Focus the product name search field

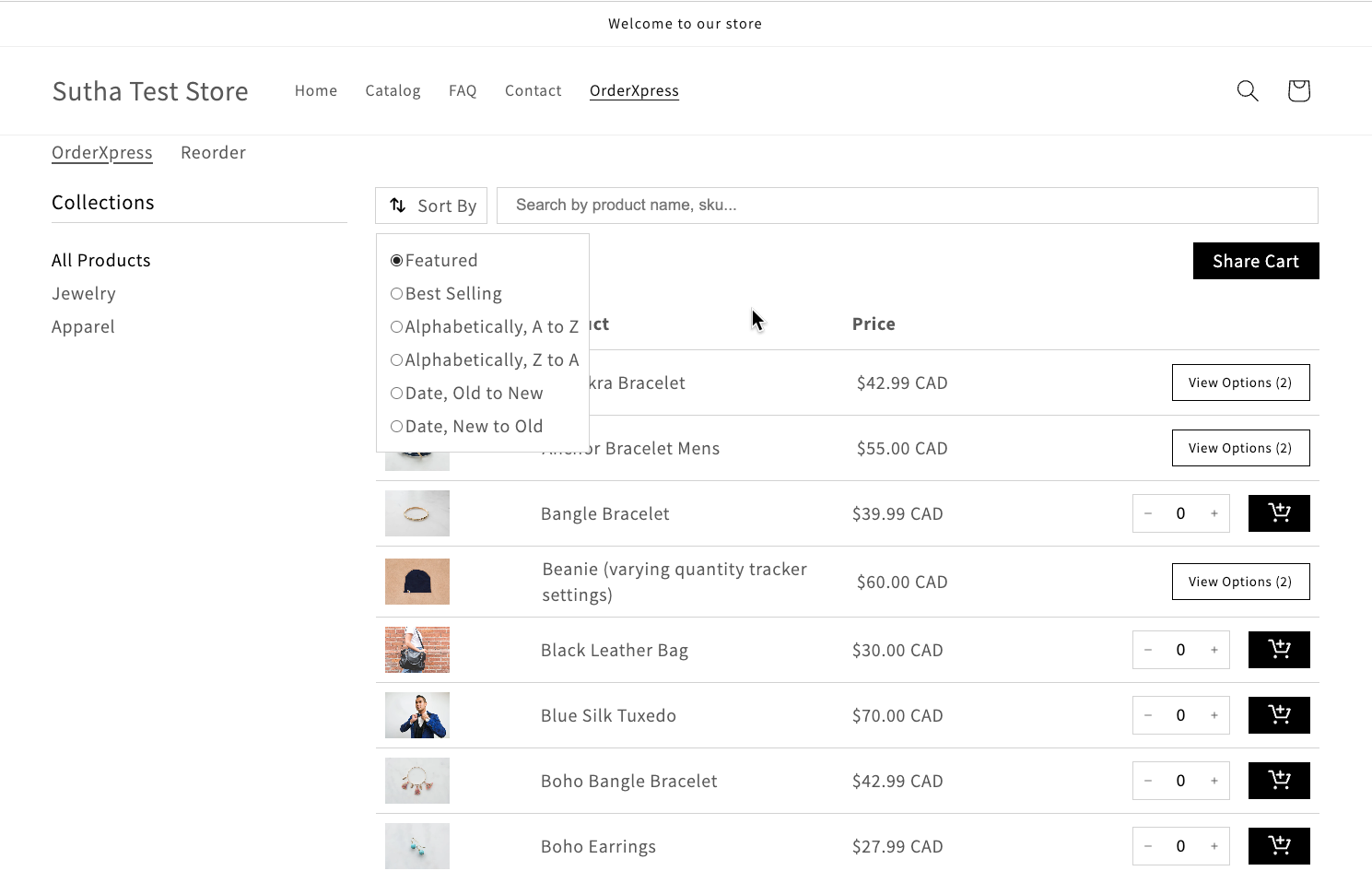pyautogui.click(x=907, y=206)
